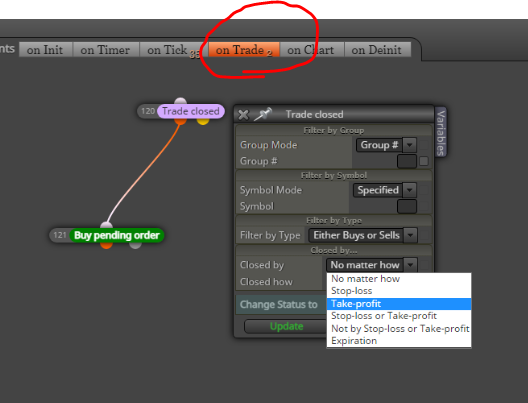
Task: Expand the Group Mode dropdown arrow
Action: [x=410, y=145]
